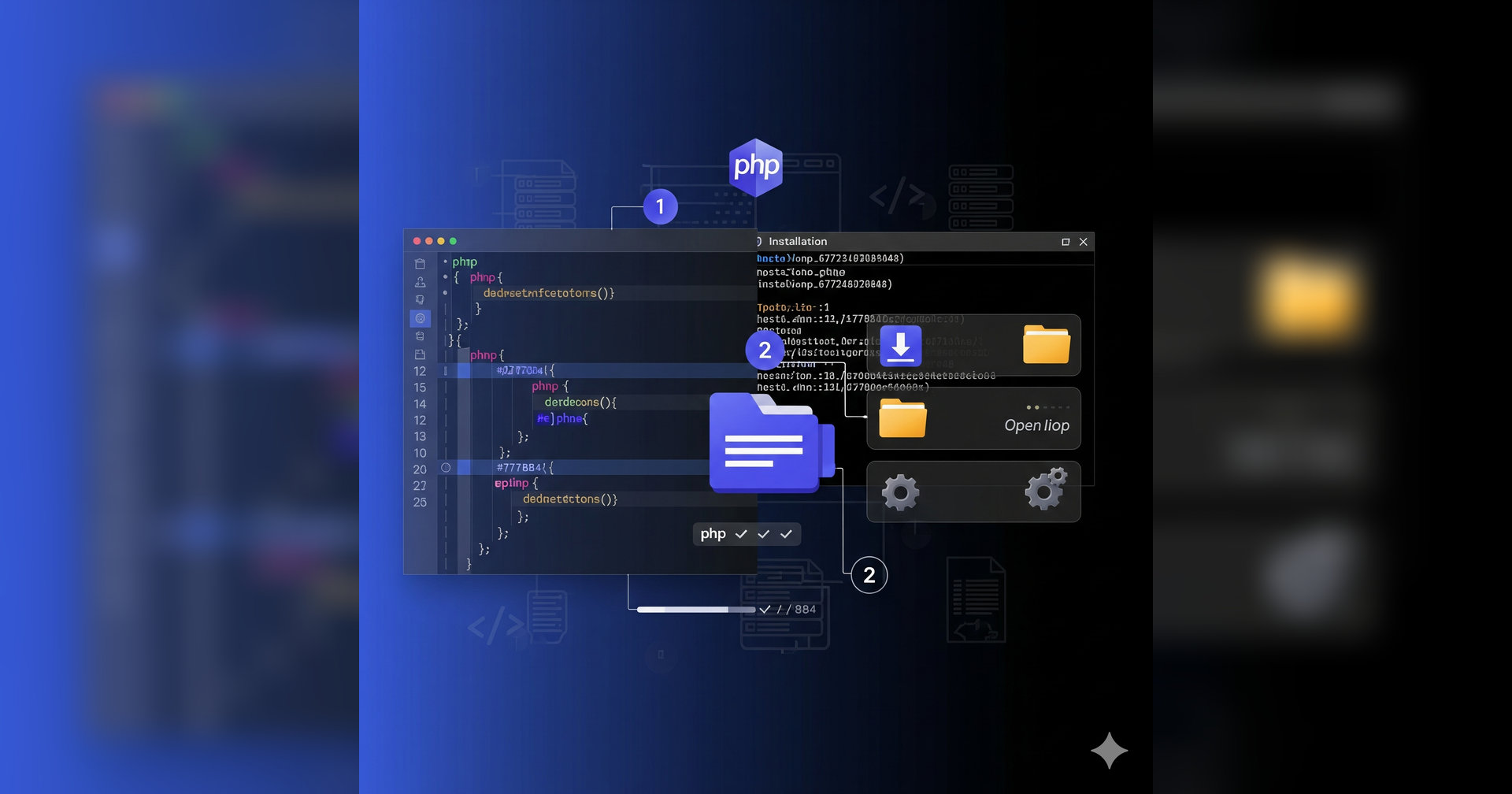Click the #777BB4{ code line
The height and width of the screenshot is (794, 1512).
tap(525, 468)
